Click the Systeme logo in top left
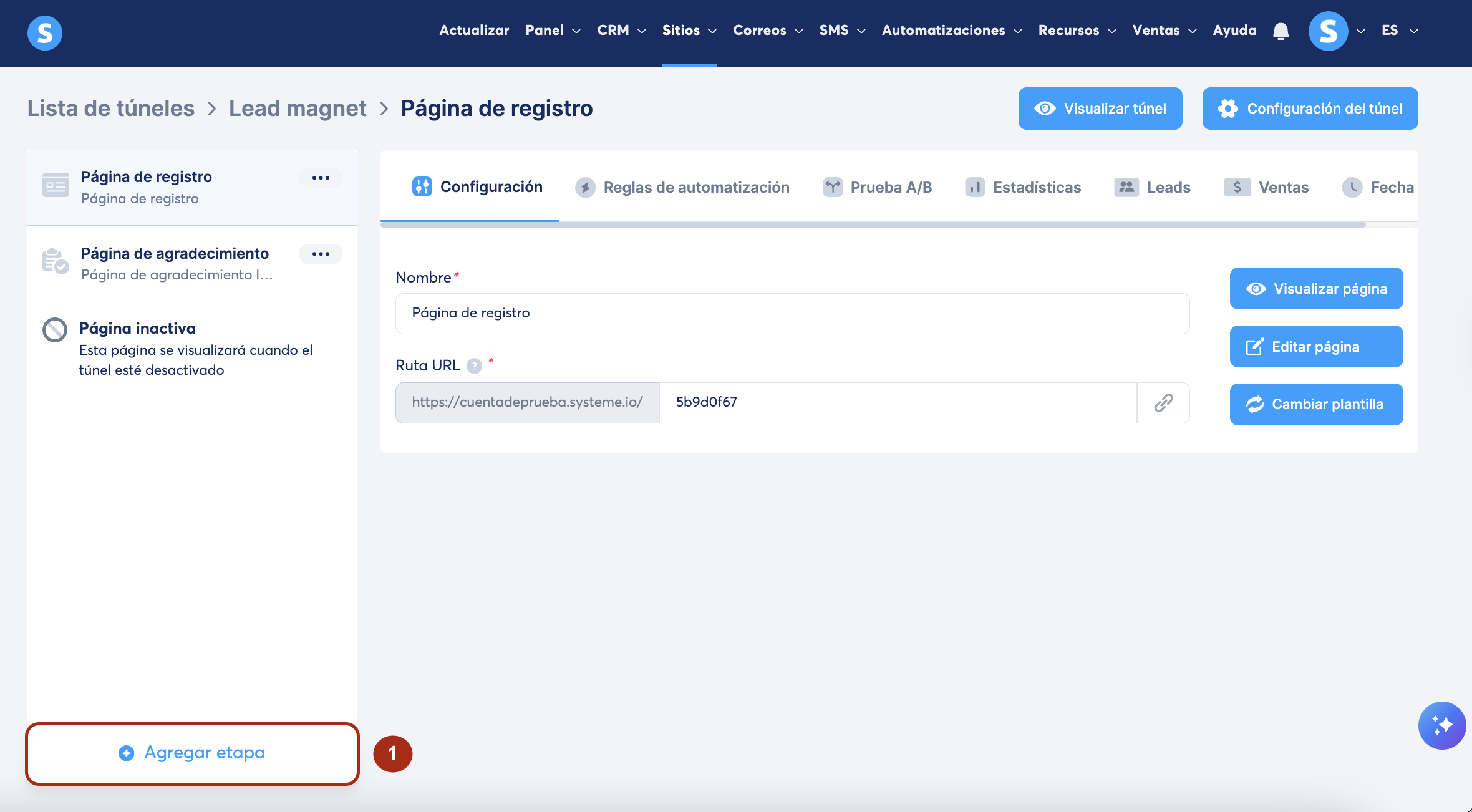Screen dimensions: 1472x812 (45, 32)
